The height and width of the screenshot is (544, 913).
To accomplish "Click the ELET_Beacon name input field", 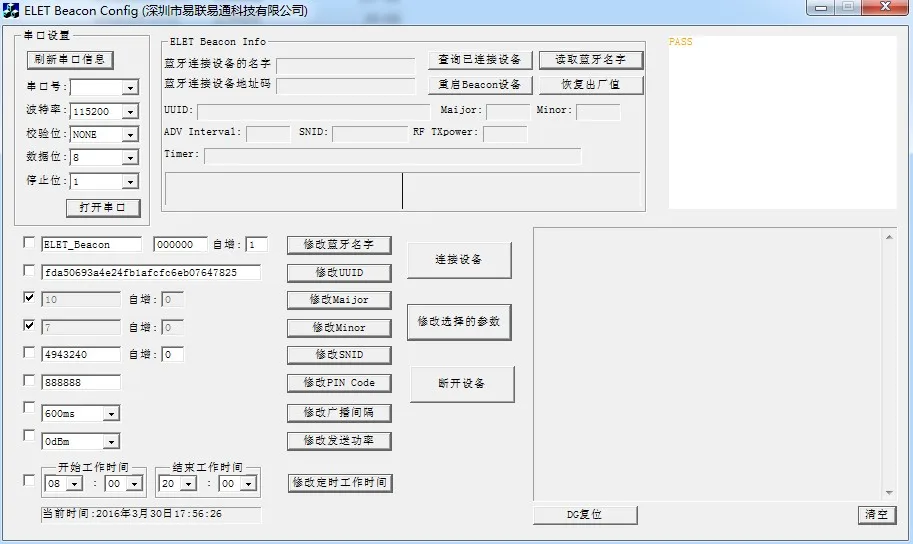I will (91, 245).
